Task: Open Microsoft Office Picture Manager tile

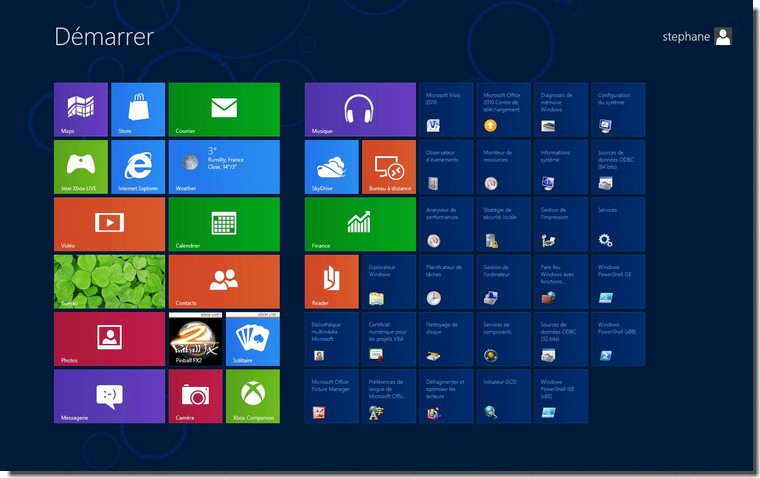Action: 332,396
